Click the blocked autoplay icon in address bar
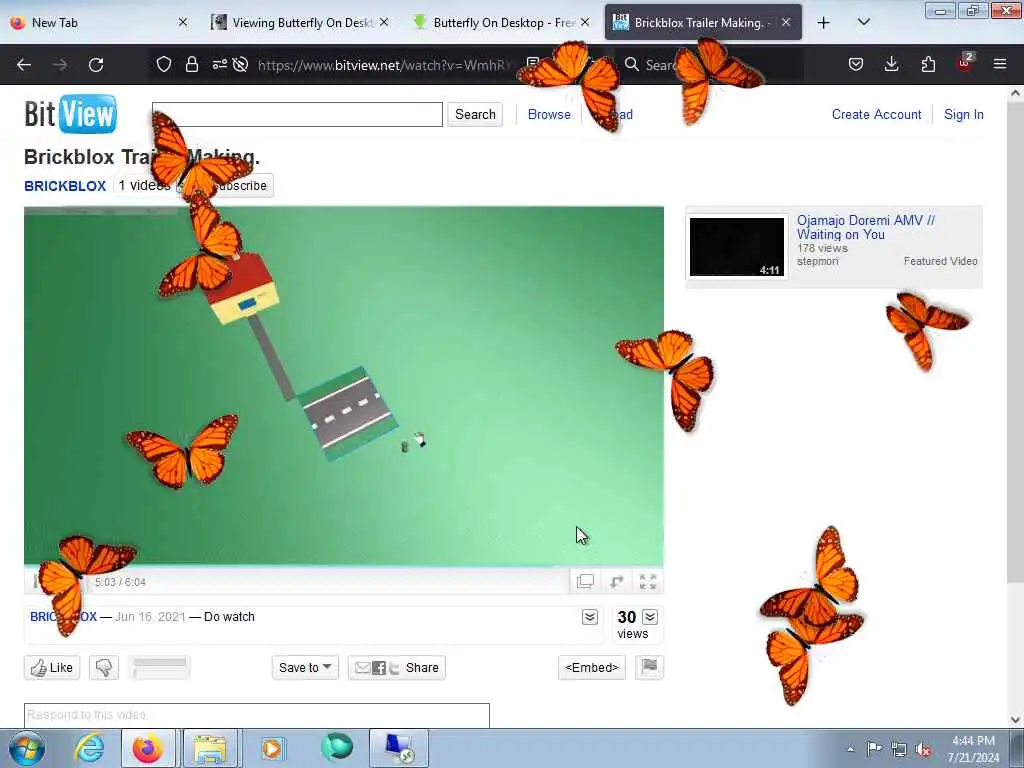The width and height of the screenshot is (1024, 768). click(x=240, y=64)
